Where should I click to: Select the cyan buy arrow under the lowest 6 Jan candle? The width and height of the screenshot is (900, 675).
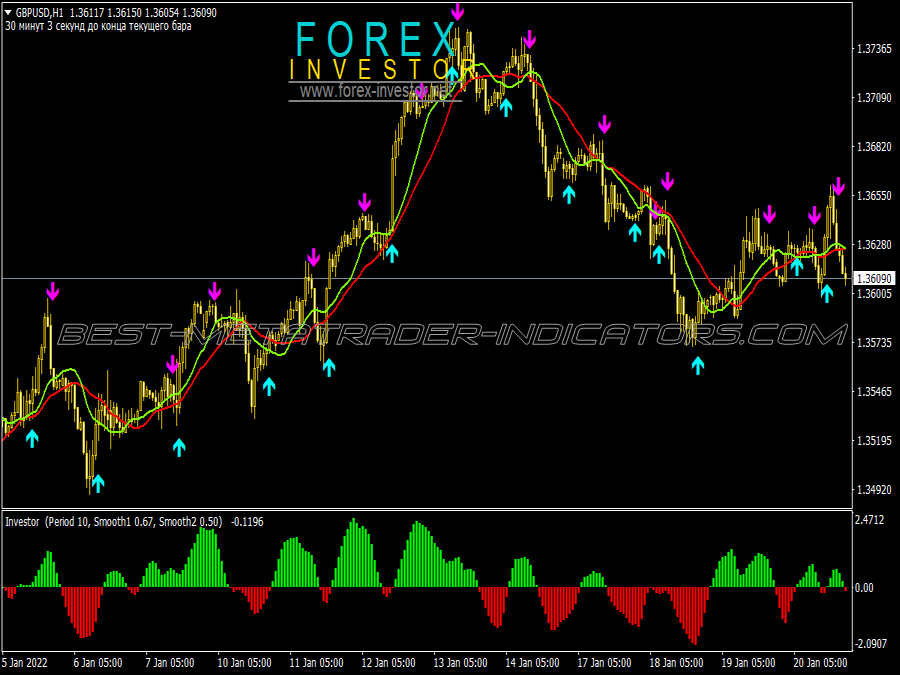click(x=98, y=483)
